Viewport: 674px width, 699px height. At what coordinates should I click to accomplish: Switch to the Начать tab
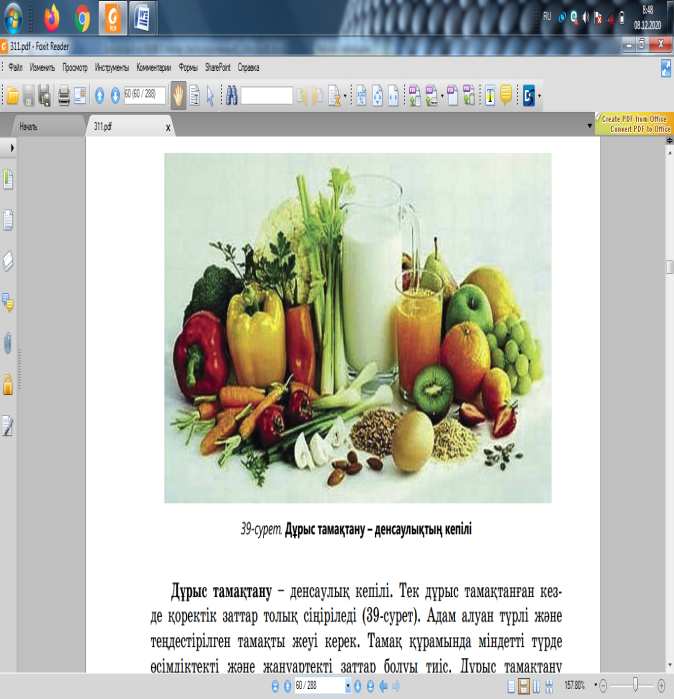28,127
